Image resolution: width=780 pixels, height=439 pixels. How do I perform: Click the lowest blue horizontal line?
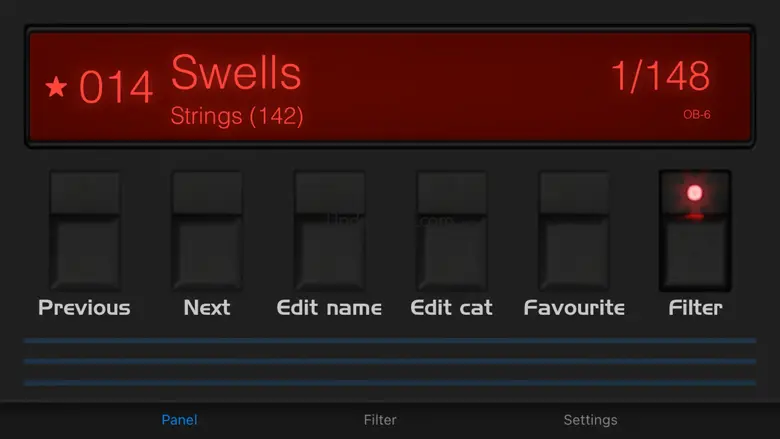coord(390,383)
